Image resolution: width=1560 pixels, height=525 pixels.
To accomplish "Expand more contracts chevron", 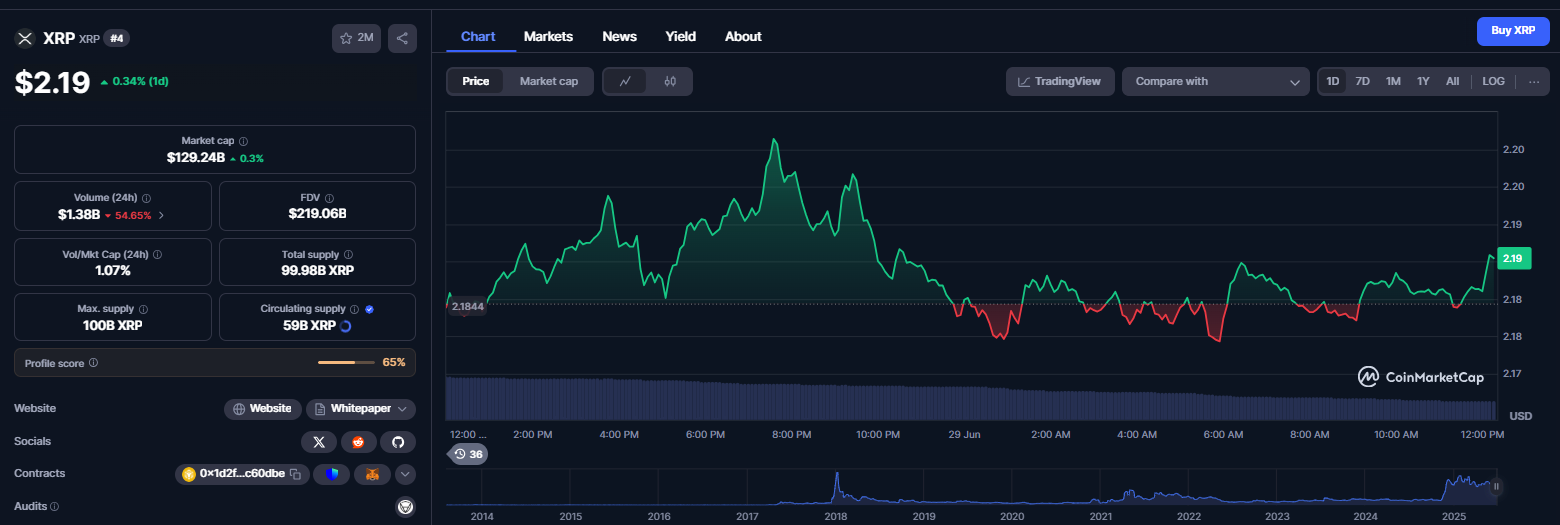I will (405, 474).
